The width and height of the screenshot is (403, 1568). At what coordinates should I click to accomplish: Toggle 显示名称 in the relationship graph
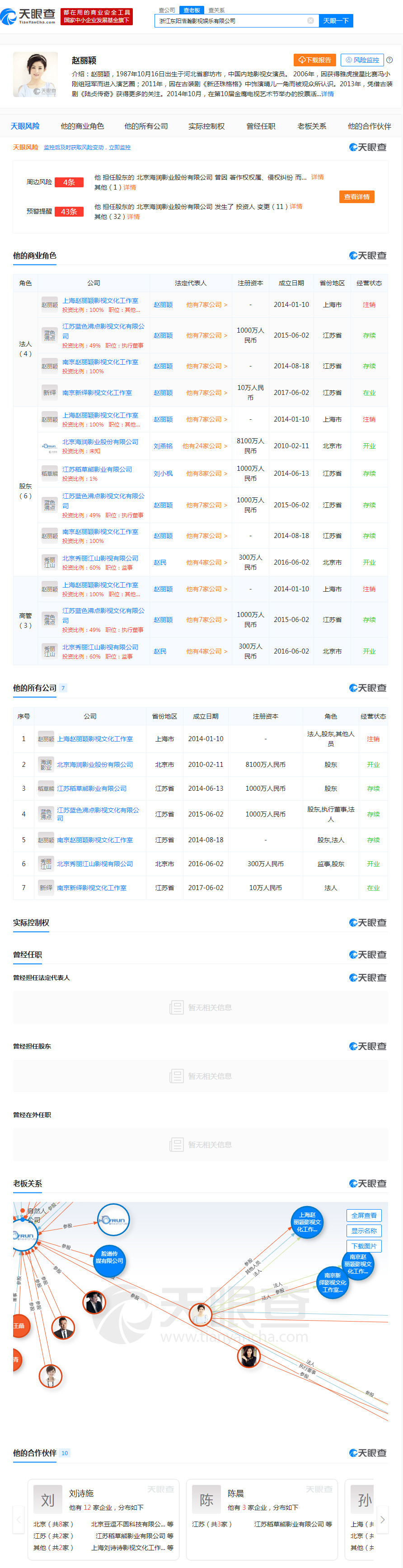(364, 1231)
